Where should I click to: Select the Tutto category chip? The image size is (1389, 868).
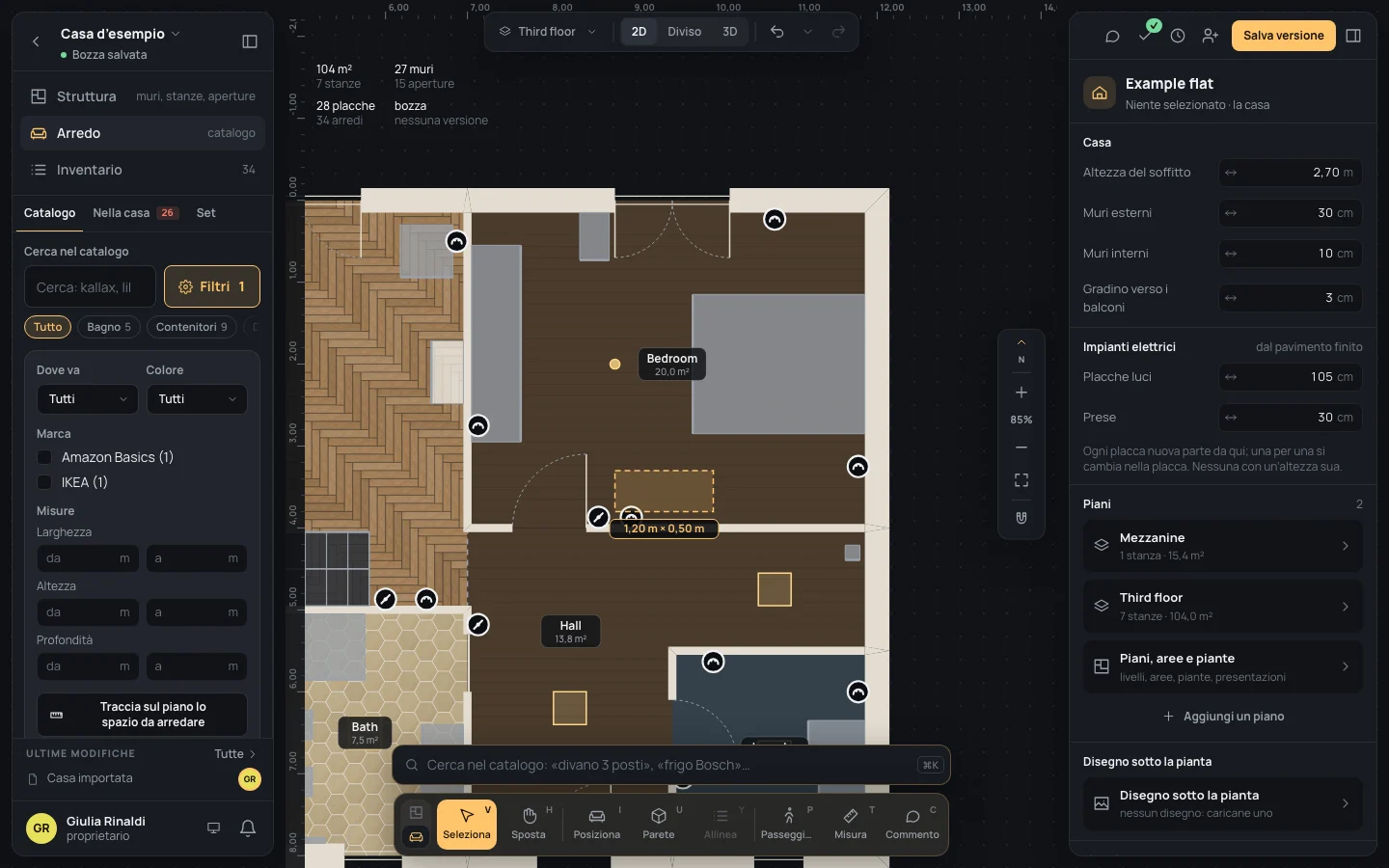pos(47,327)
